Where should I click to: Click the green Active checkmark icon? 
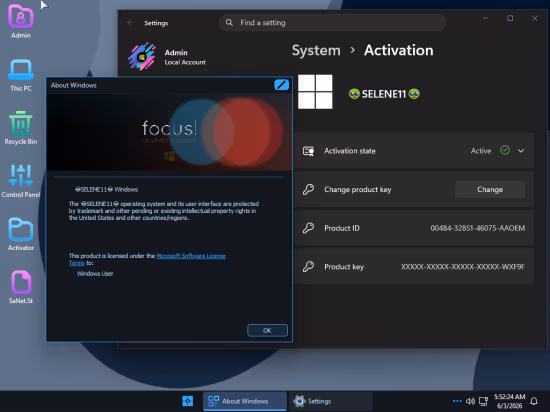click(505, 150)
